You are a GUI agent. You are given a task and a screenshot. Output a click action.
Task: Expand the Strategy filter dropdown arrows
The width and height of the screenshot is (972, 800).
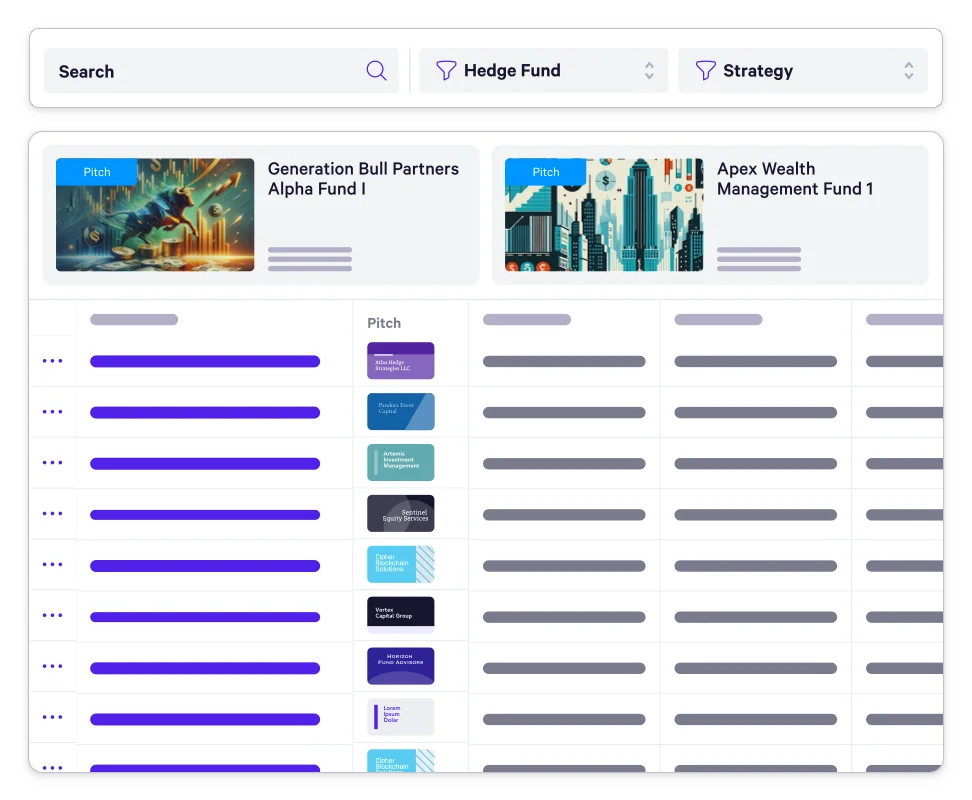908,71
